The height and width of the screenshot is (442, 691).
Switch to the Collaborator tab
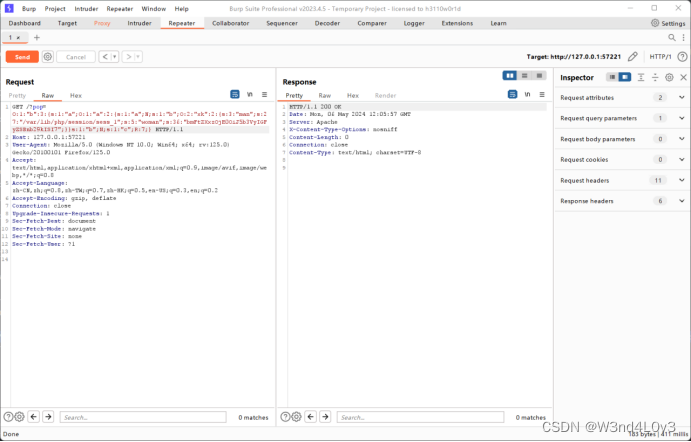point(230,23)
